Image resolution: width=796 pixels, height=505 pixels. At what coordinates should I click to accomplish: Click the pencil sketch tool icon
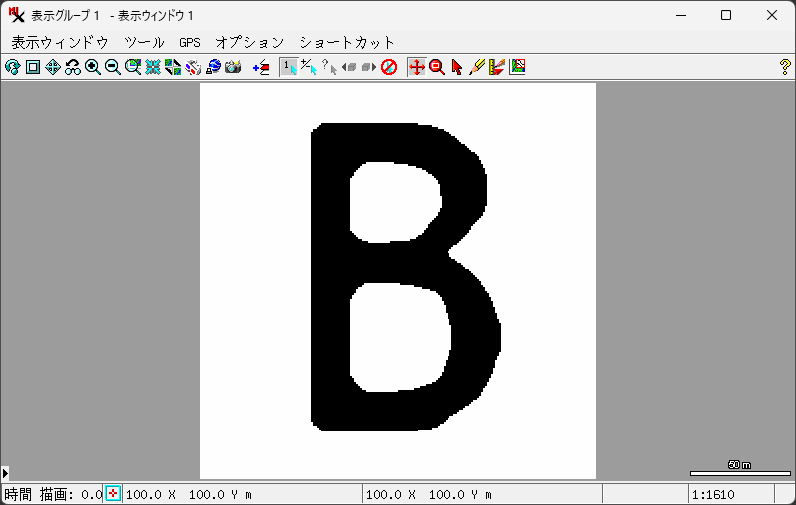tap(477, 67)
